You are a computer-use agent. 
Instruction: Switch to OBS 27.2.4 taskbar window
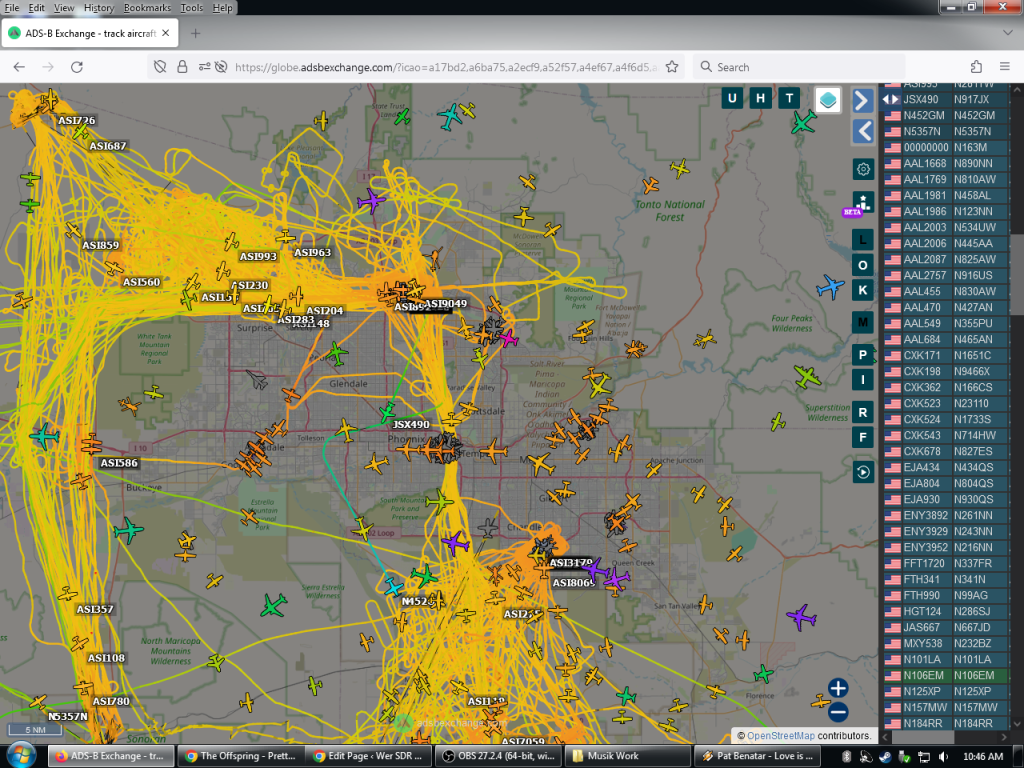(x=498, y=756)
